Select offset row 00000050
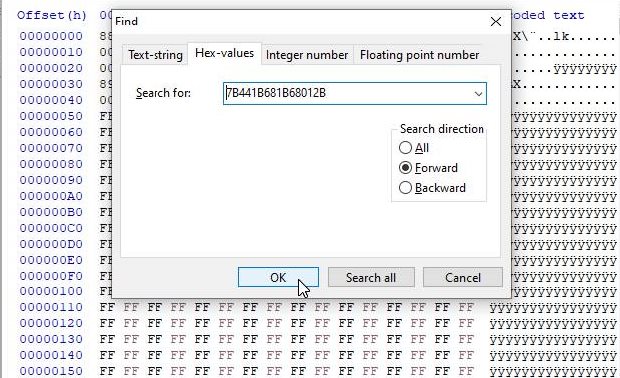Screen dimensions: 620x378 pos(51,116)
